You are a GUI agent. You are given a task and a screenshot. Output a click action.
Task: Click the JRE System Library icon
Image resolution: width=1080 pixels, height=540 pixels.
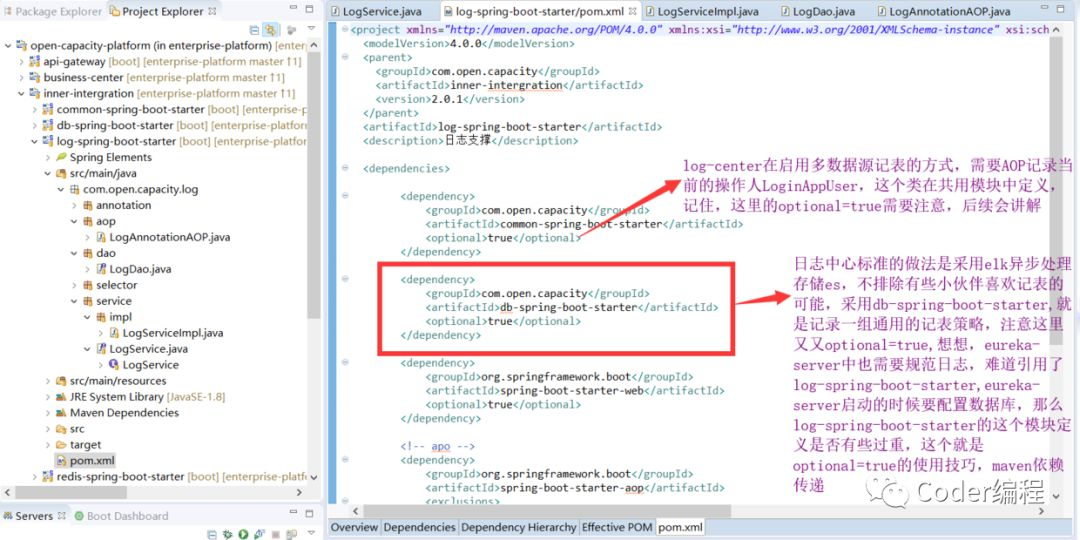click(x=61, y=397)
